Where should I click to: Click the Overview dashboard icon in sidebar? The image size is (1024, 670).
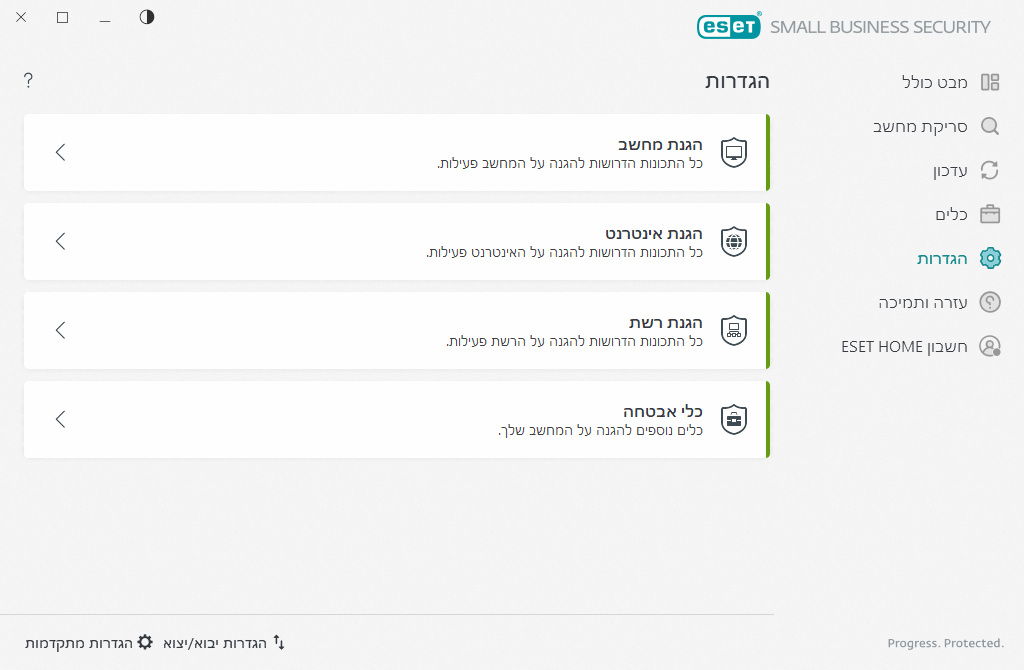[x=990, y=82]
